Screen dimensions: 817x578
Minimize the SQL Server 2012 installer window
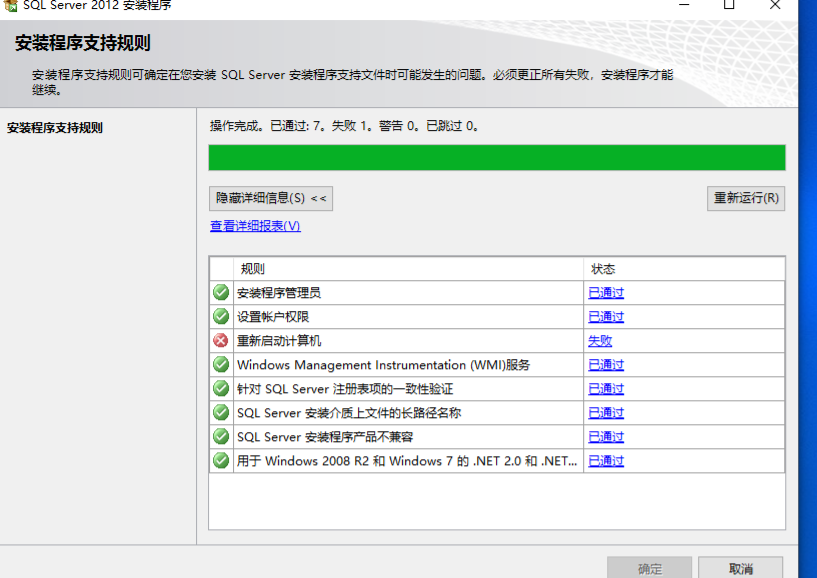[x=684, y=5]
